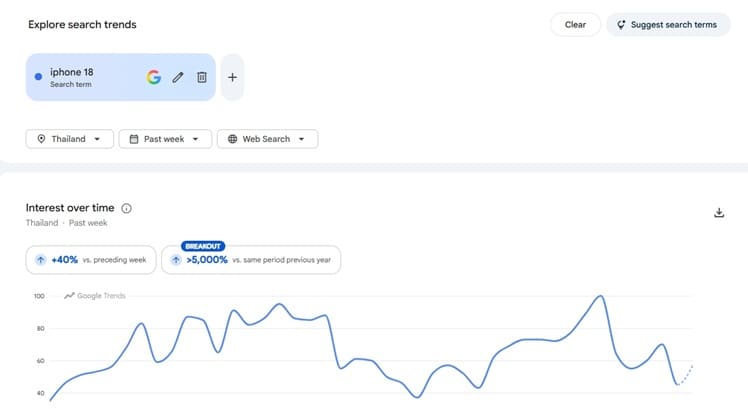
Task: Download the Interest over time chart data
Action: pos(719,213)
